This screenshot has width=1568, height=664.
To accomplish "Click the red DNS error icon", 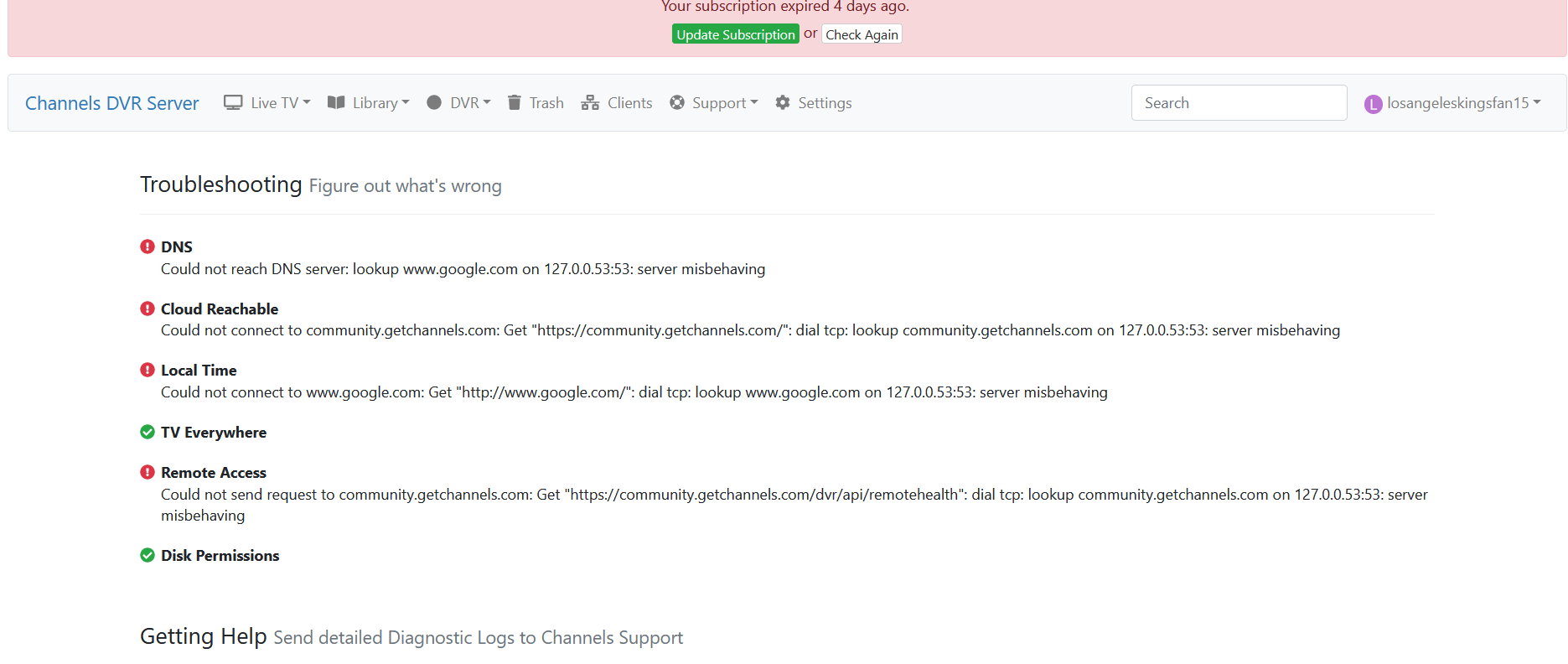I will point(147,246).
